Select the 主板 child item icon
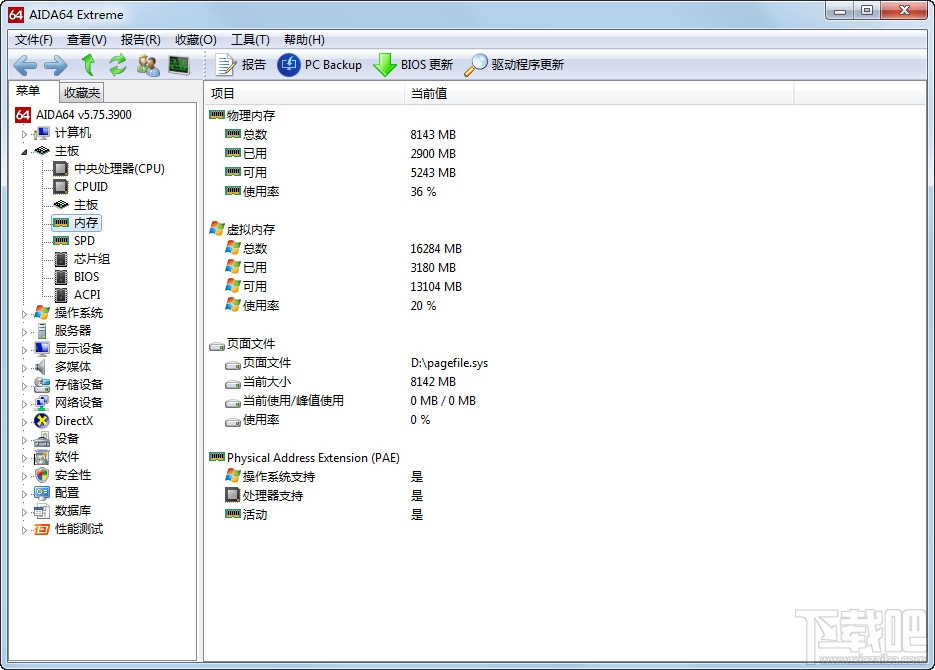The height and width of the screenshot is (670, 935). [x=60, y=204]
